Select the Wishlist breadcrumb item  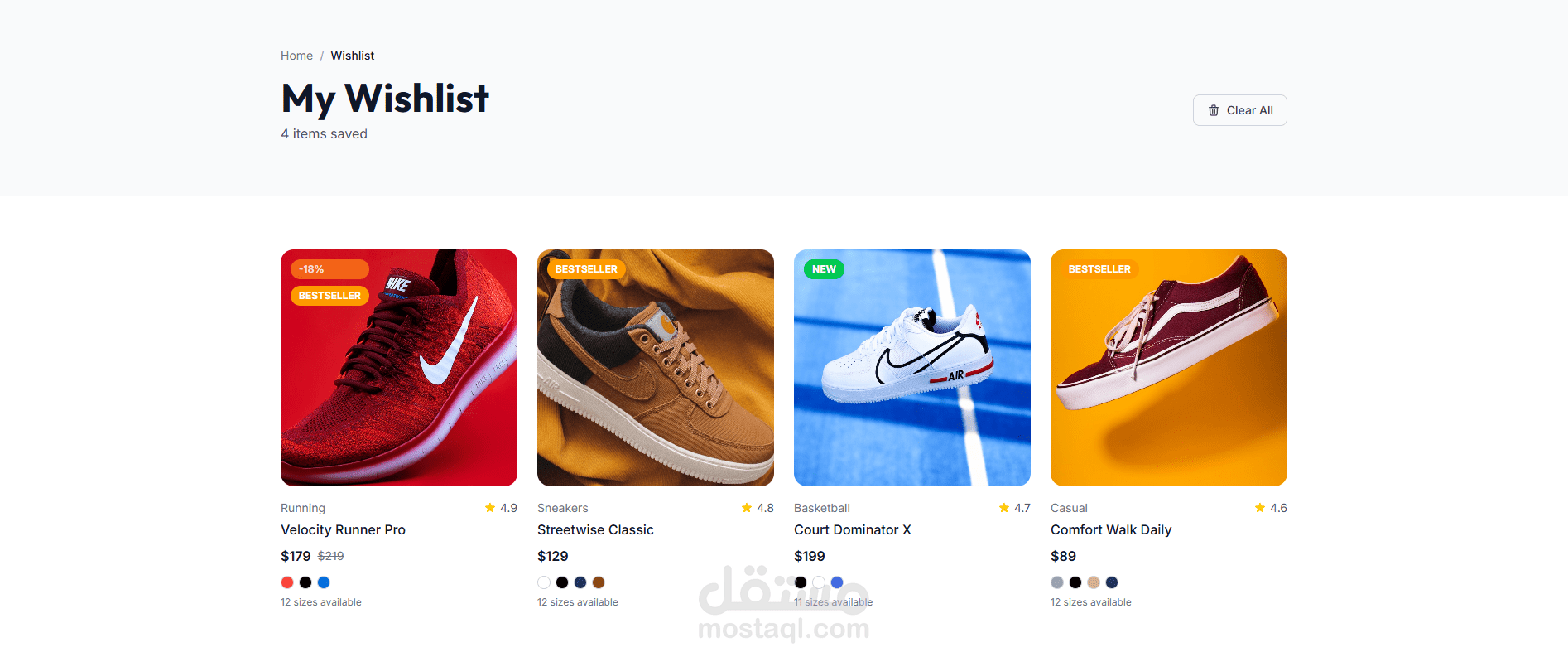coord(353,56)
